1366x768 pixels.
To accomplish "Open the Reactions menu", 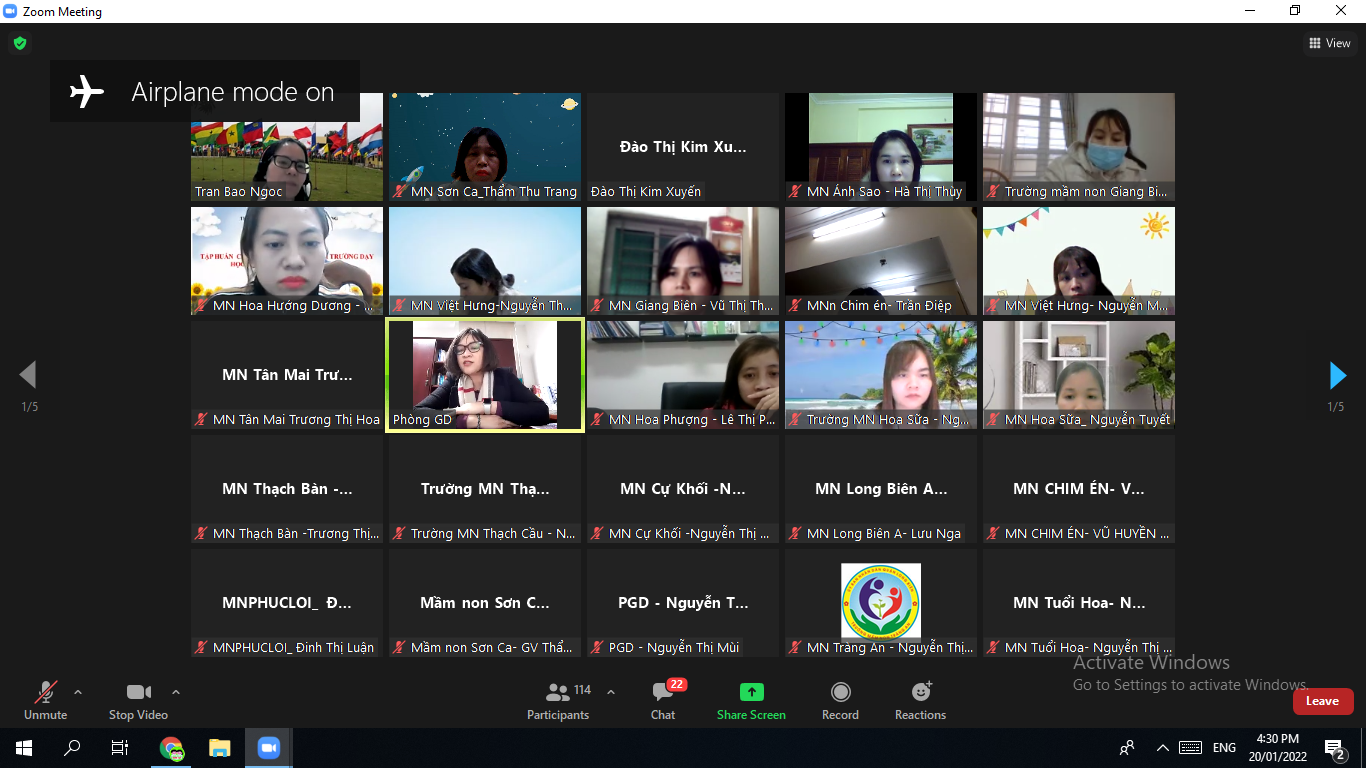I will 920,693.
